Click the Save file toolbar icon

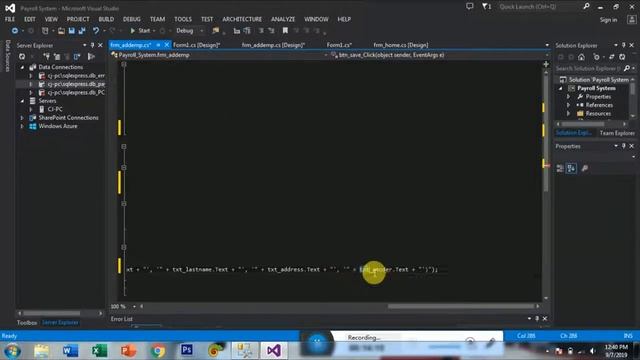(x=72, y=31)
